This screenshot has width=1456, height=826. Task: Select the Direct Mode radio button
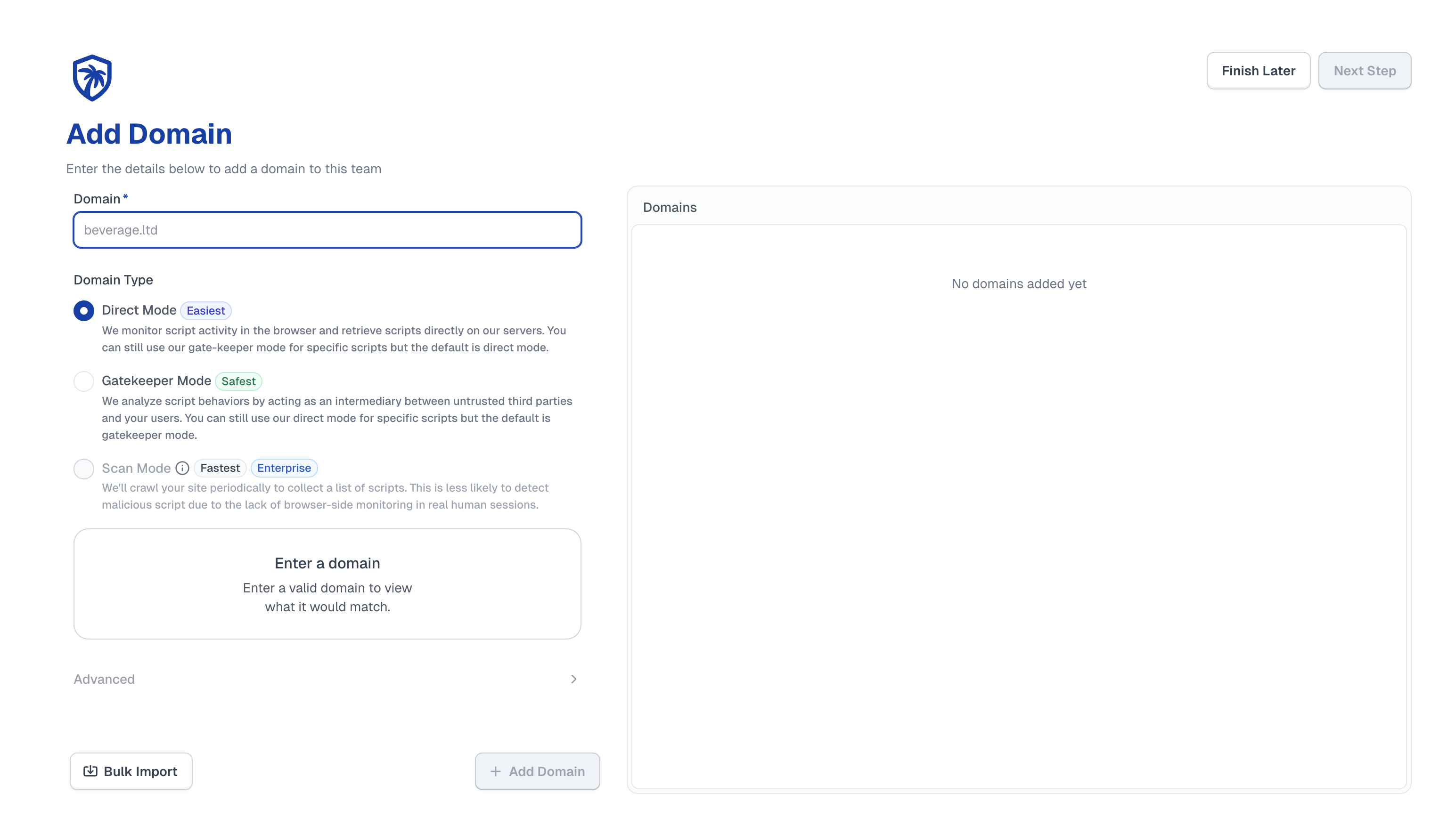pyautogui.click(x=84, y=310)
